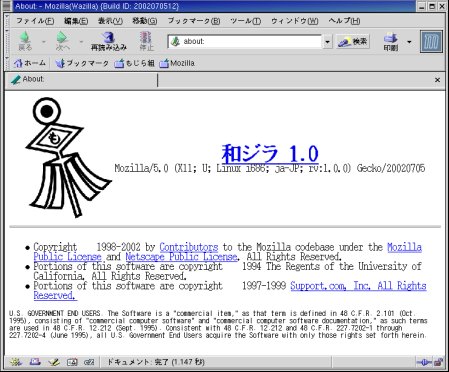The image size is (449, 372).
Task: Click the Stop loading icon
Action: click(x=146, y=41)
